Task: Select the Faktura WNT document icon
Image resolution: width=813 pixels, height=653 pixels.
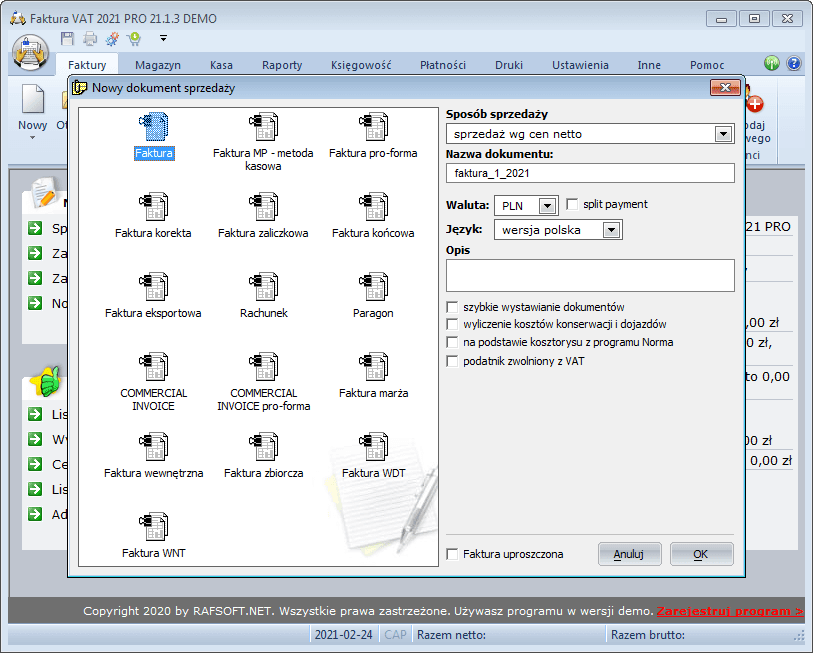Action: (153, 526)
